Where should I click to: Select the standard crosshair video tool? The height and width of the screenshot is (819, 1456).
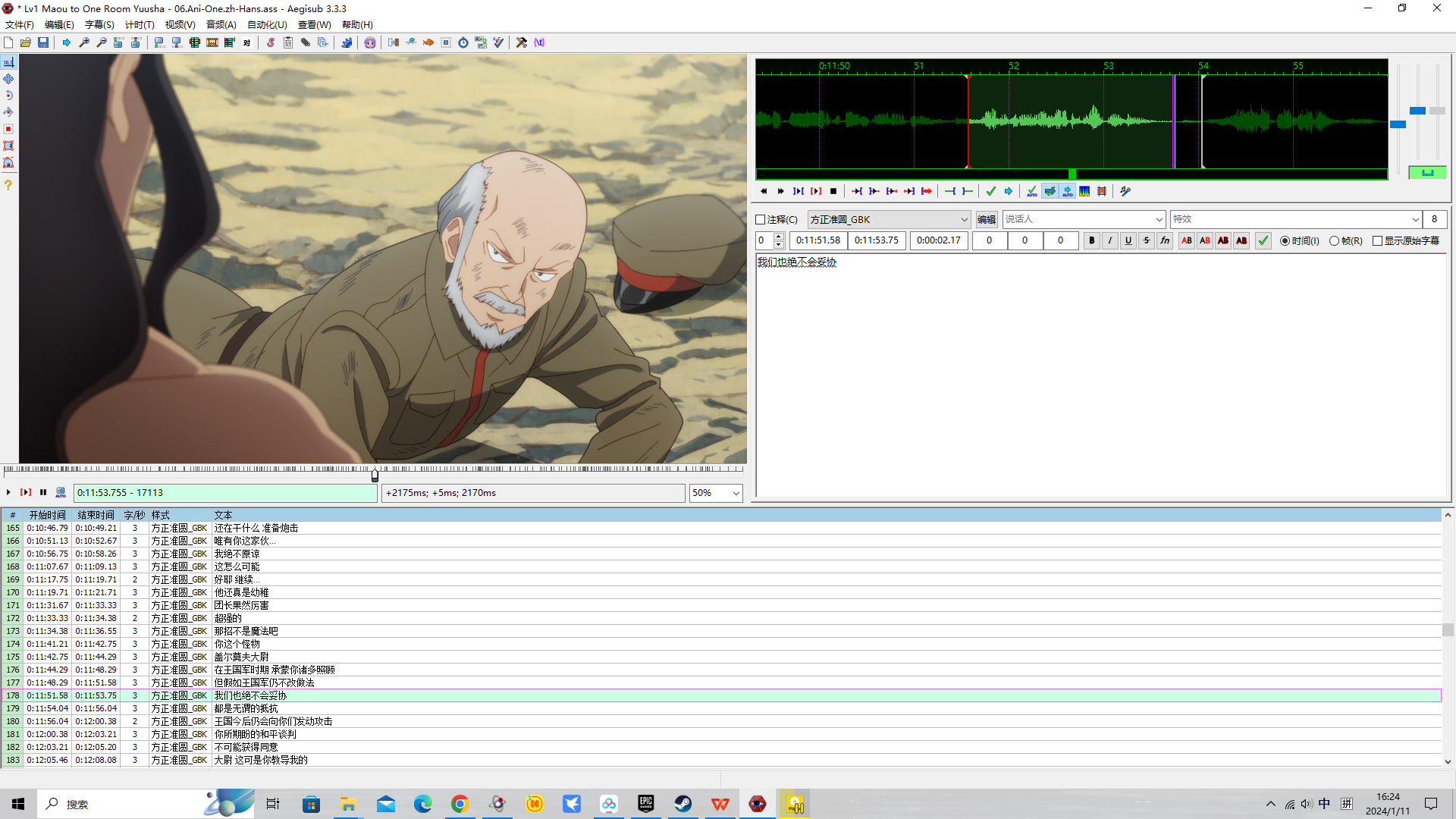click(x=8, y=62)
